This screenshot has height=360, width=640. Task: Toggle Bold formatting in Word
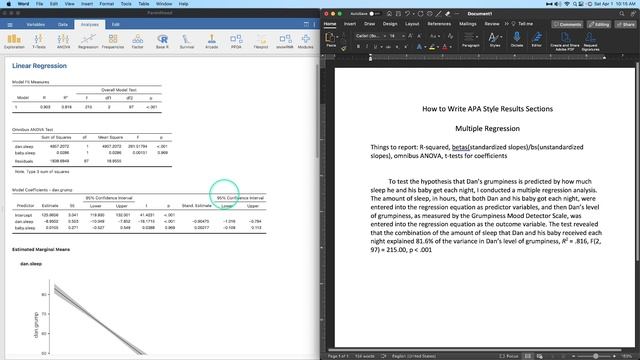pyautogui.click(x=358, y=47)
